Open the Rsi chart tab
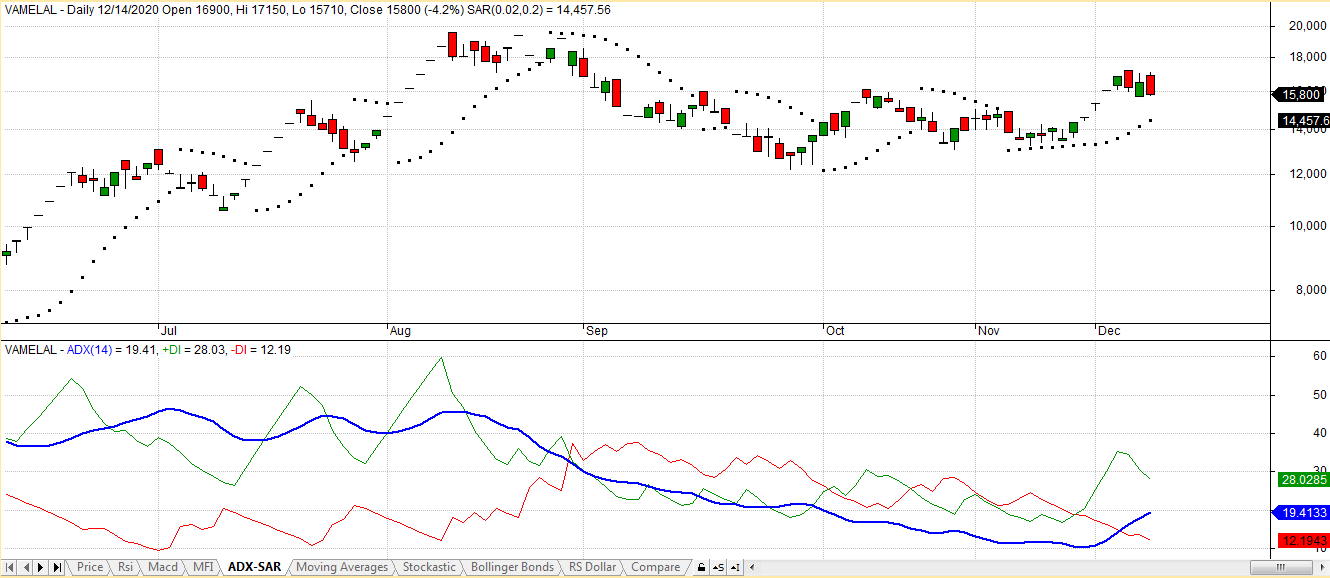1330x578 pixels. [125, 567]
